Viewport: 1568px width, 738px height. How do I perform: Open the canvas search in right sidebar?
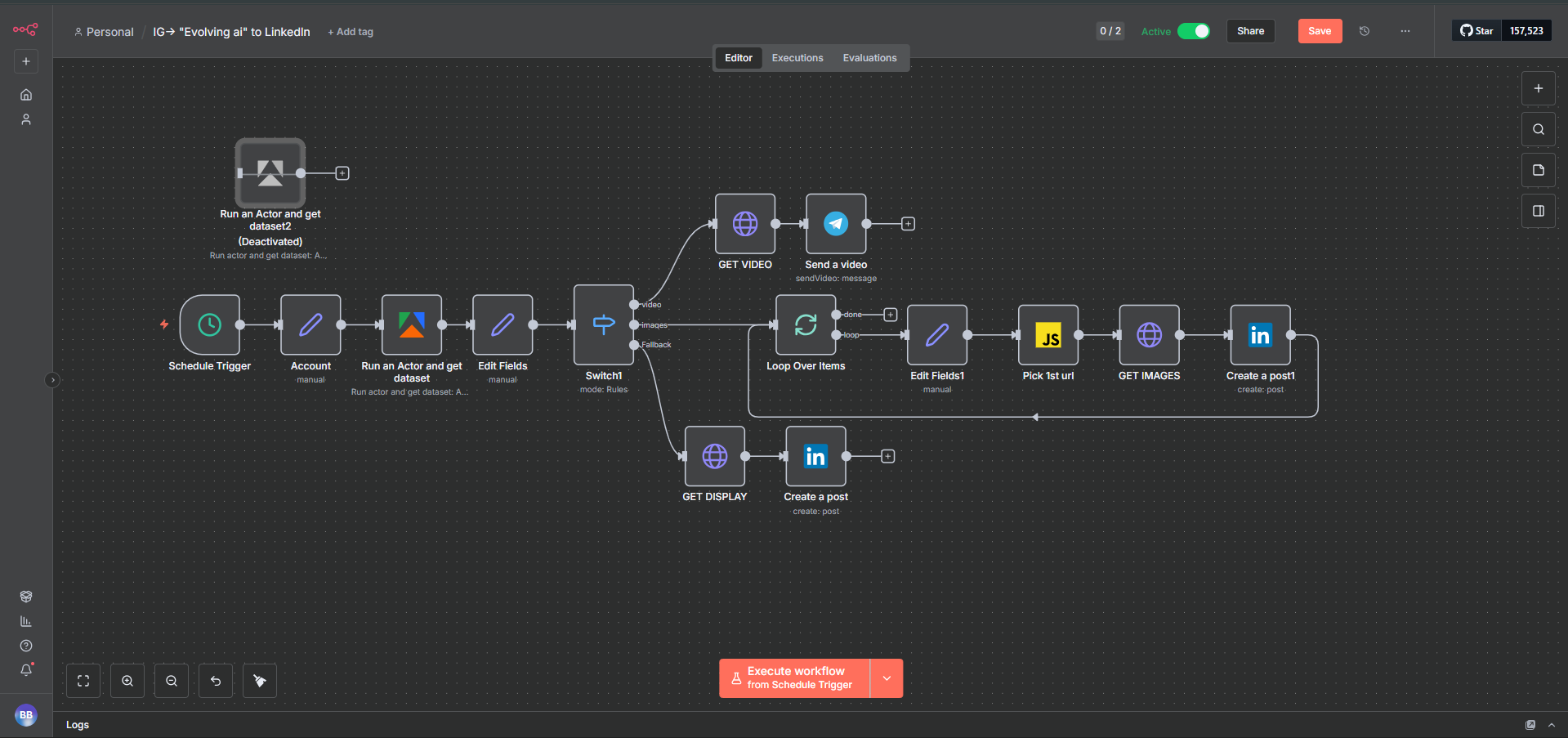click(1538, 128)
